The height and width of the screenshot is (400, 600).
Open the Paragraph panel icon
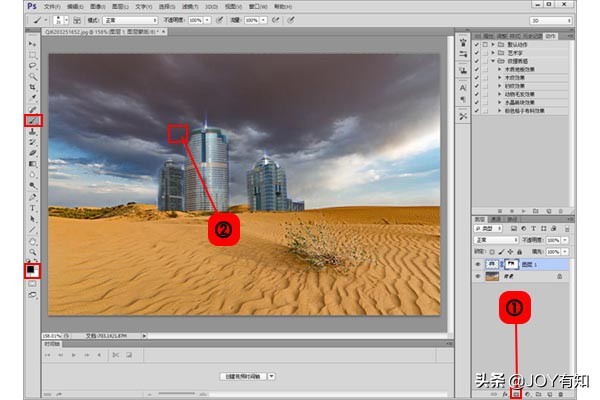(463, 100)
